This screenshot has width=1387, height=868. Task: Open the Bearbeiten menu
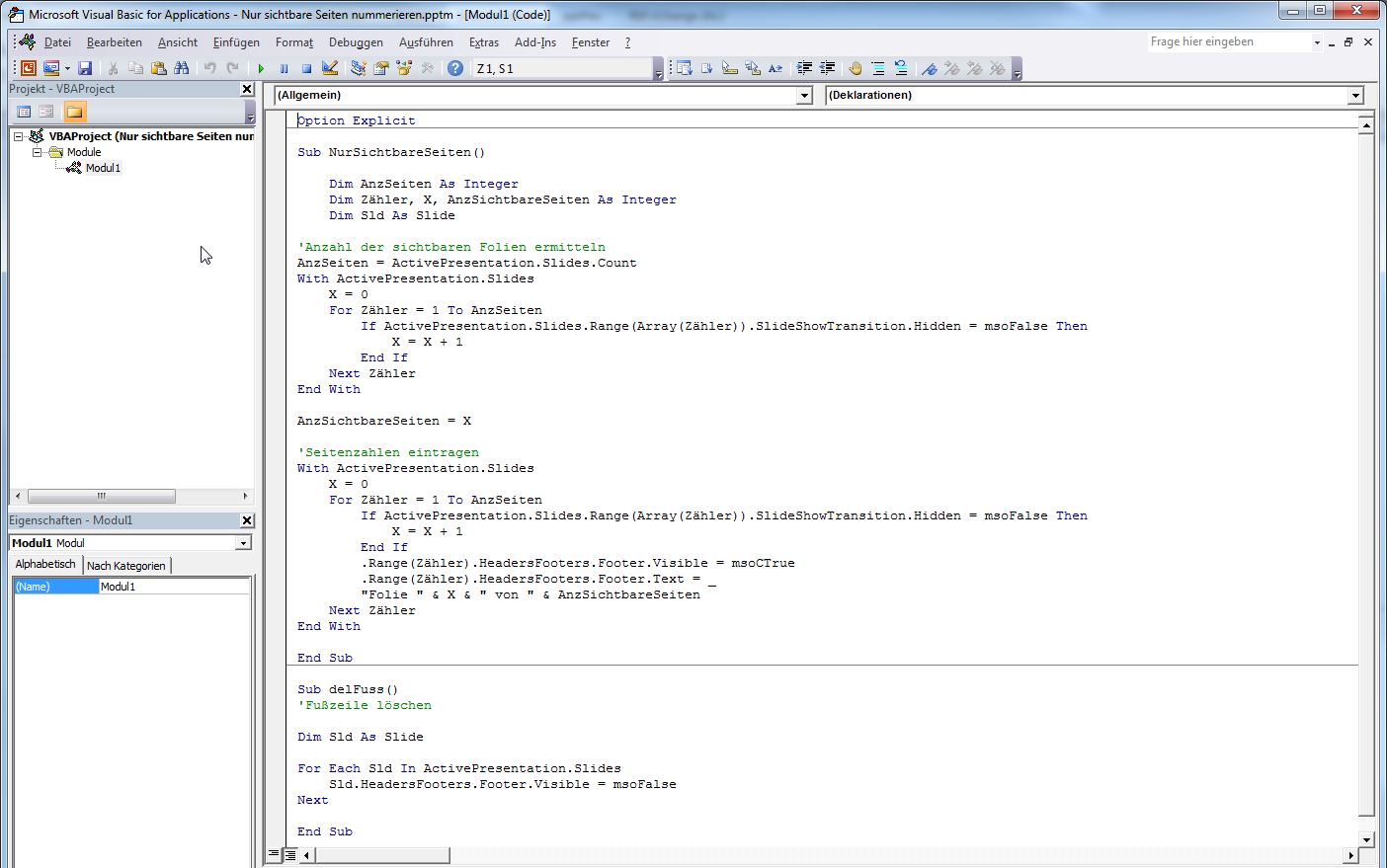pos(115,42)
